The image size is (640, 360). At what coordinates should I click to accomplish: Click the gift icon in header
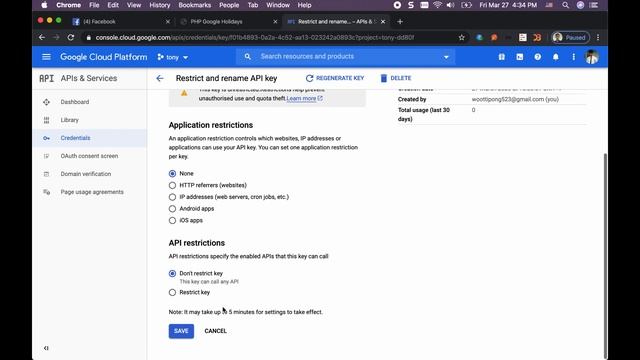(502, 57)
